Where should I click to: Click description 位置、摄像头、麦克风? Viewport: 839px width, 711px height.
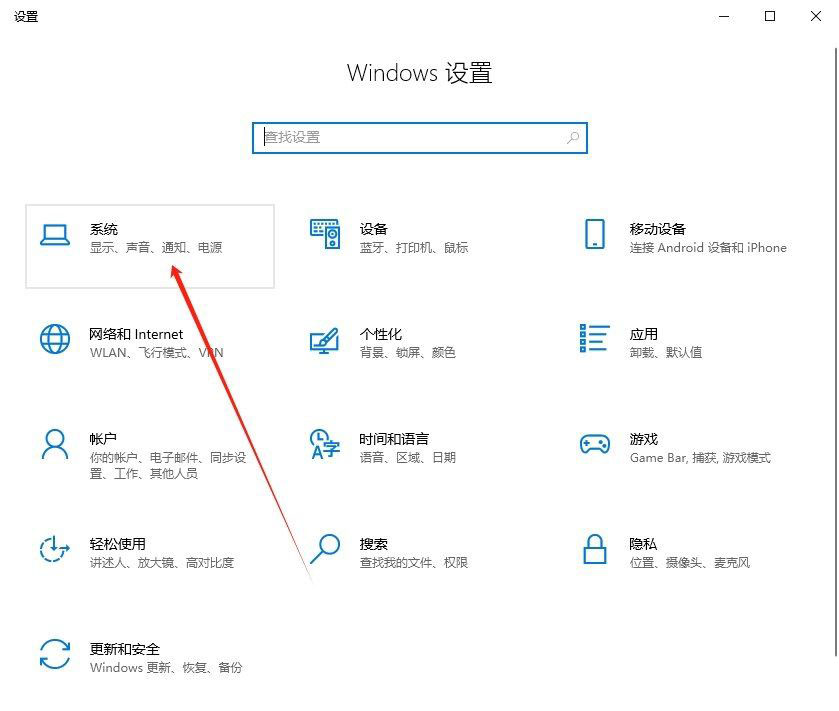coord(690,562)
